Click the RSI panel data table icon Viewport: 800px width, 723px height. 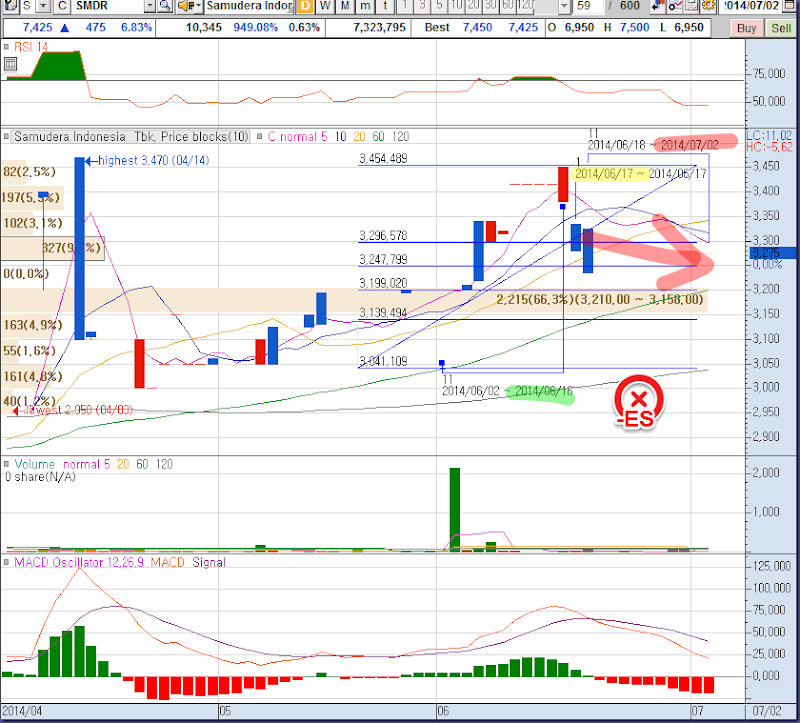pyautogui.click(x=10, y=64)
